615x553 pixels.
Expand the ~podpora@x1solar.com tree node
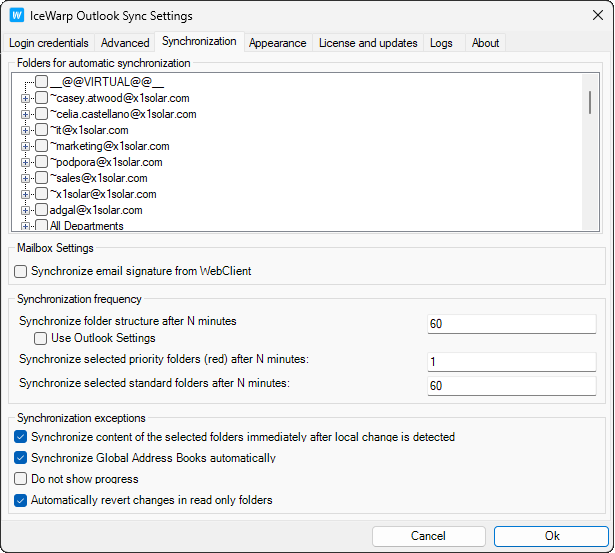point(25,162)
